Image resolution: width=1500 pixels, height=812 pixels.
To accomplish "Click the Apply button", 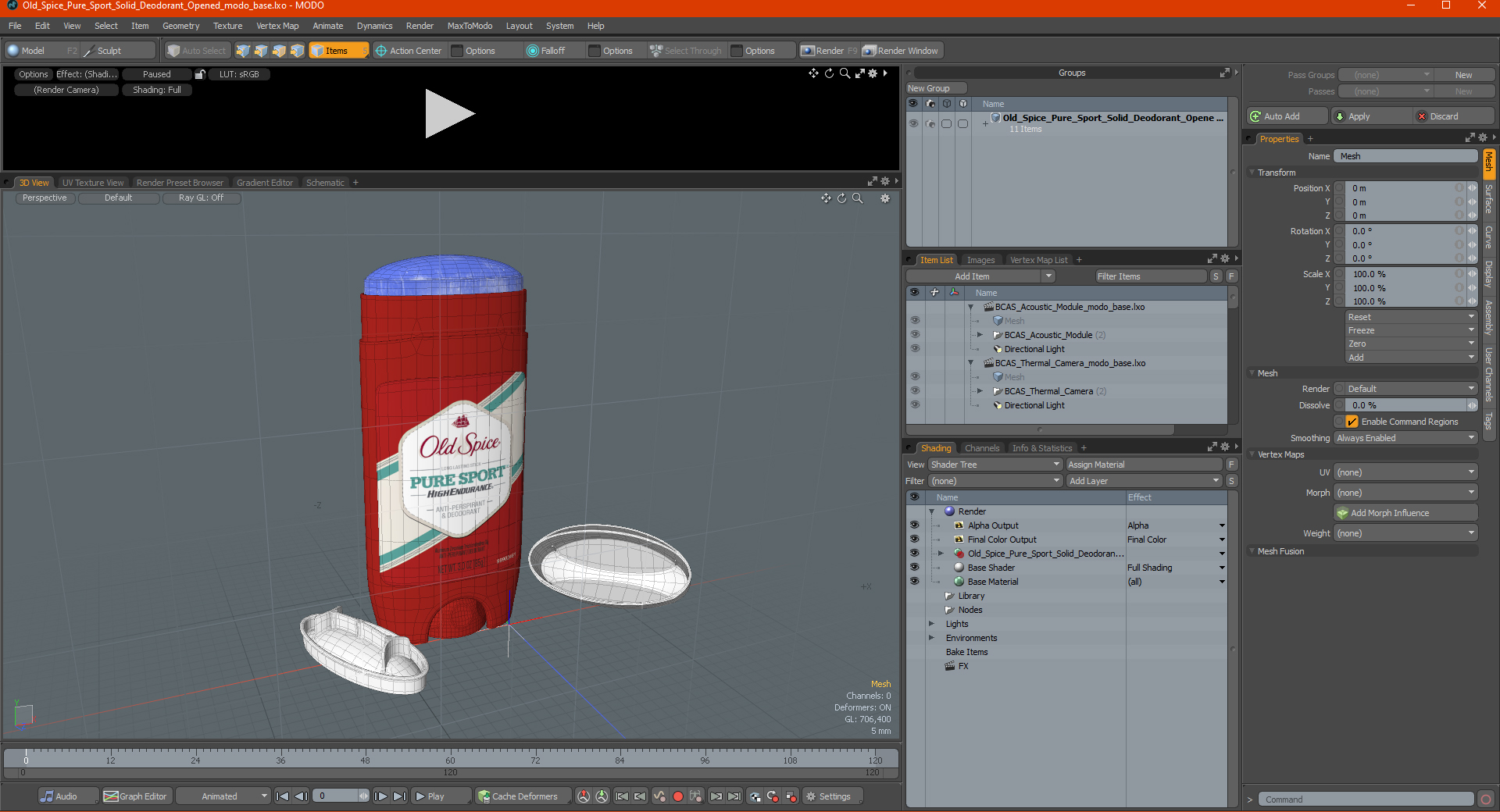I will coord(1373,116).
